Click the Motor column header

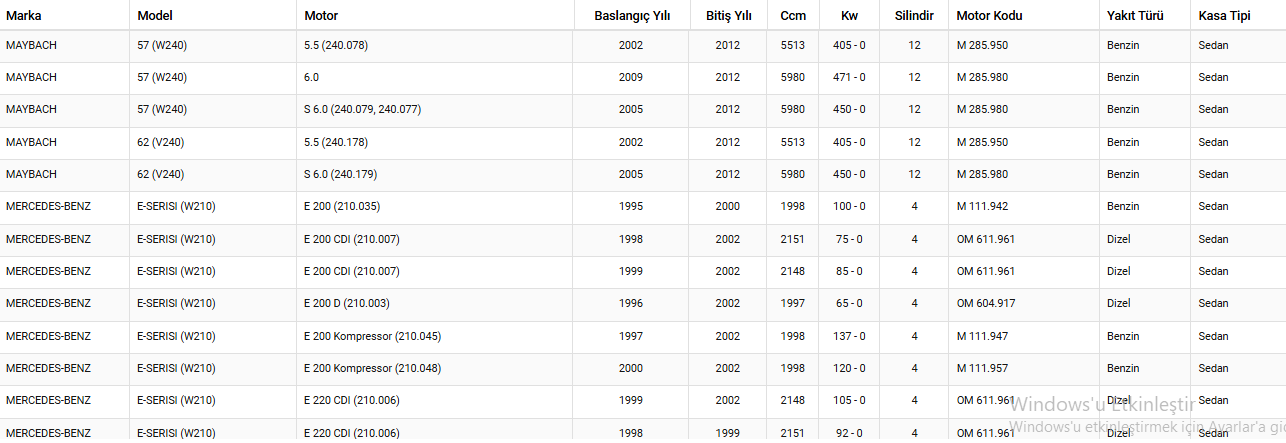coord(321,16)
